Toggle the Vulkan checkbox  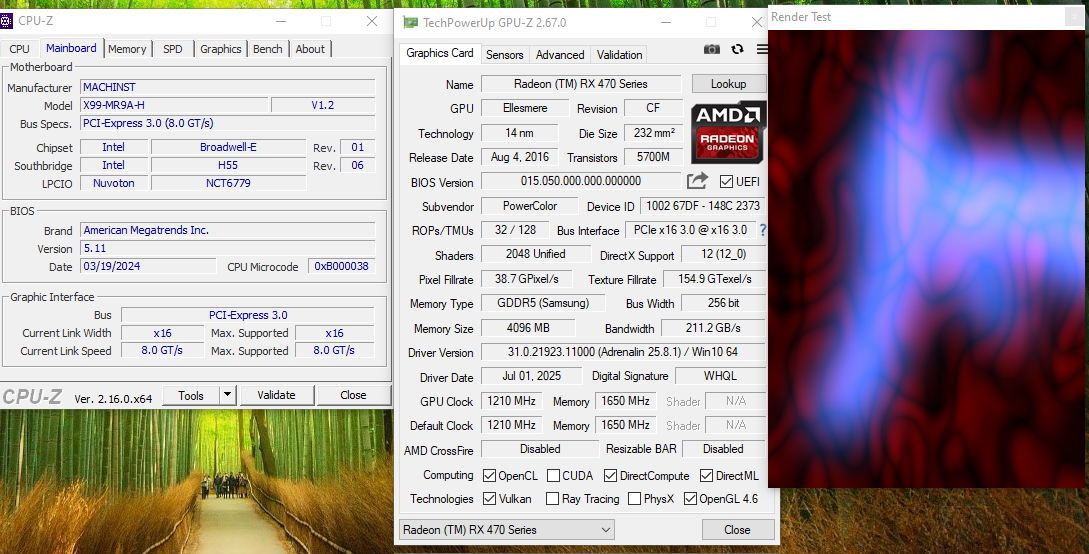[x=489, y=498]
